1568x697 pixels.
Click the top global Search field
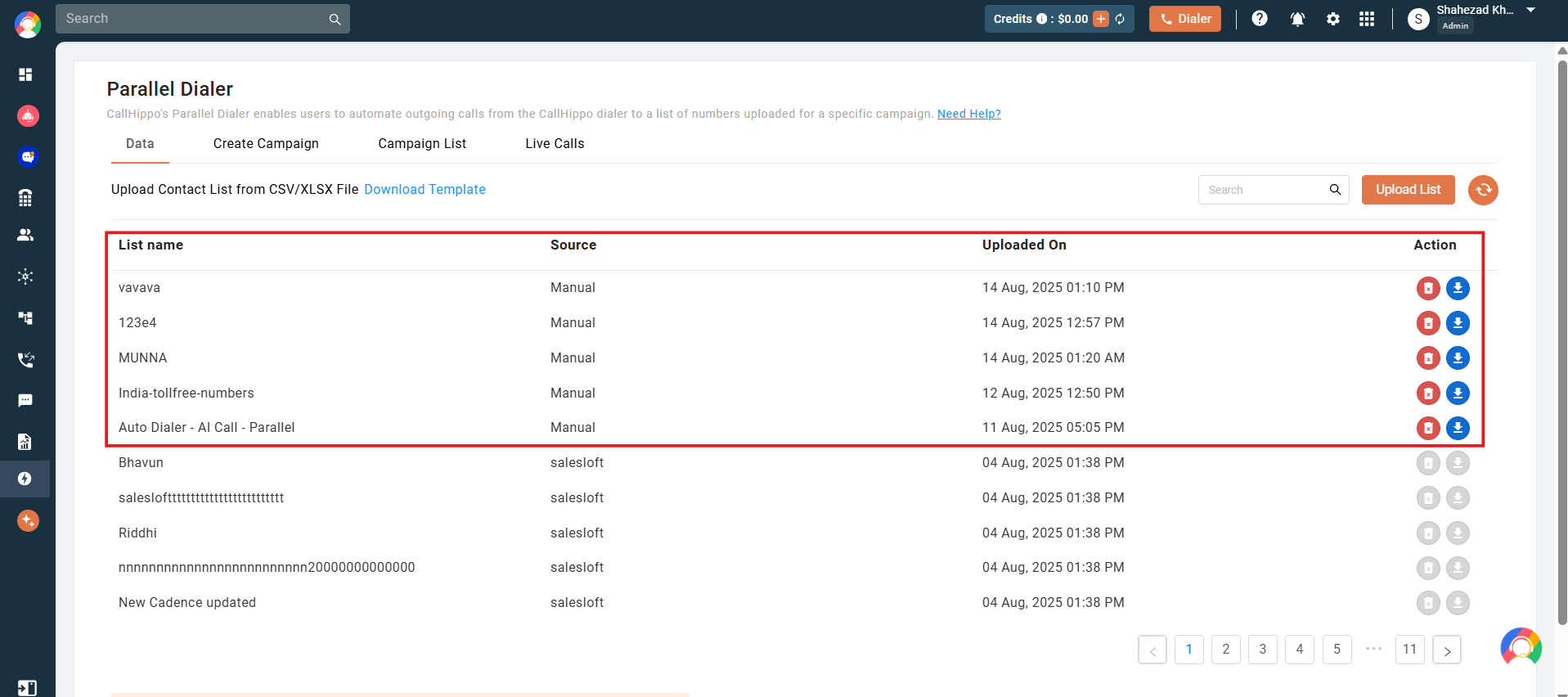(x=203, y=19)
